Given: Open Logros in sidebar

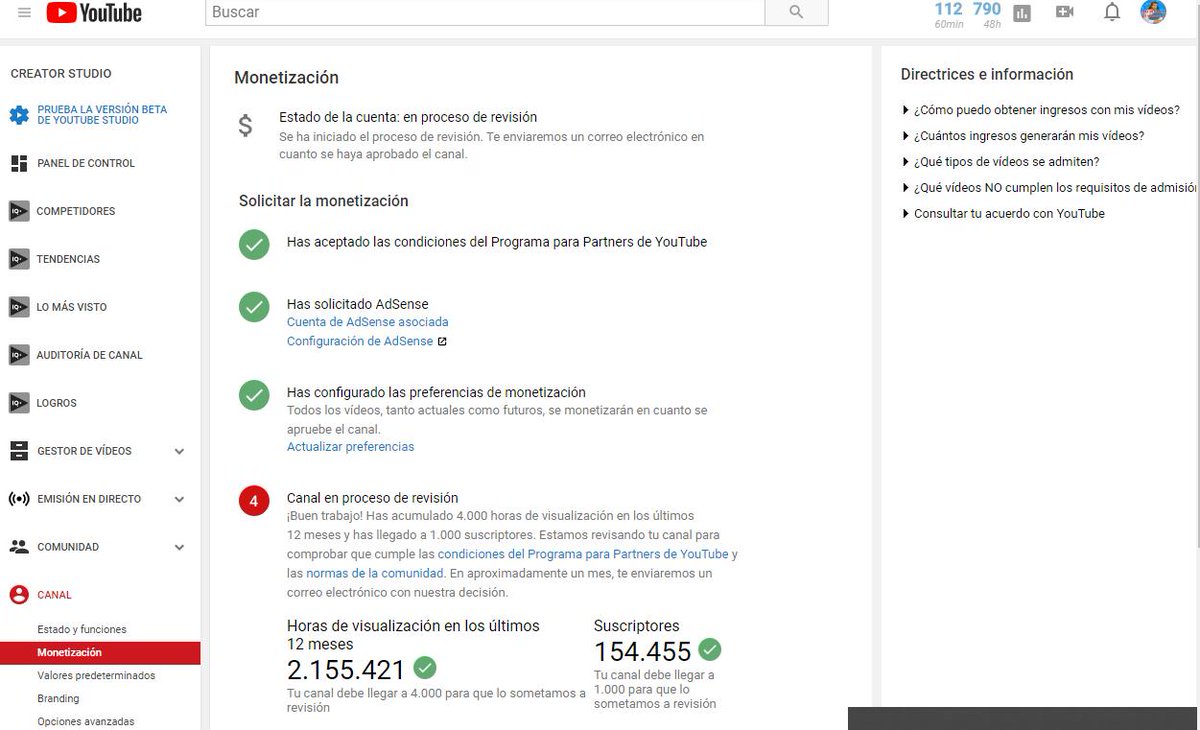Looking at the screenshot, I should pyautogui.click(x=57, y=403).
